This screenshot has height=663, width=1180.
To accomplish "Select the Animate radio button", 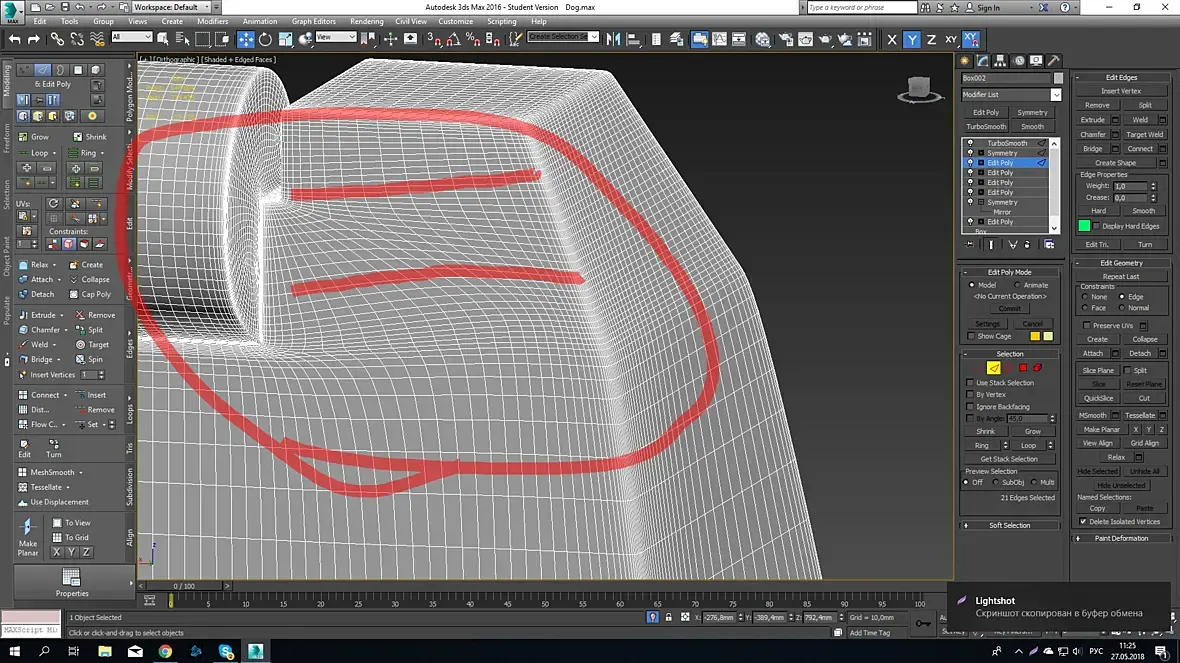I will (1017, 285).
